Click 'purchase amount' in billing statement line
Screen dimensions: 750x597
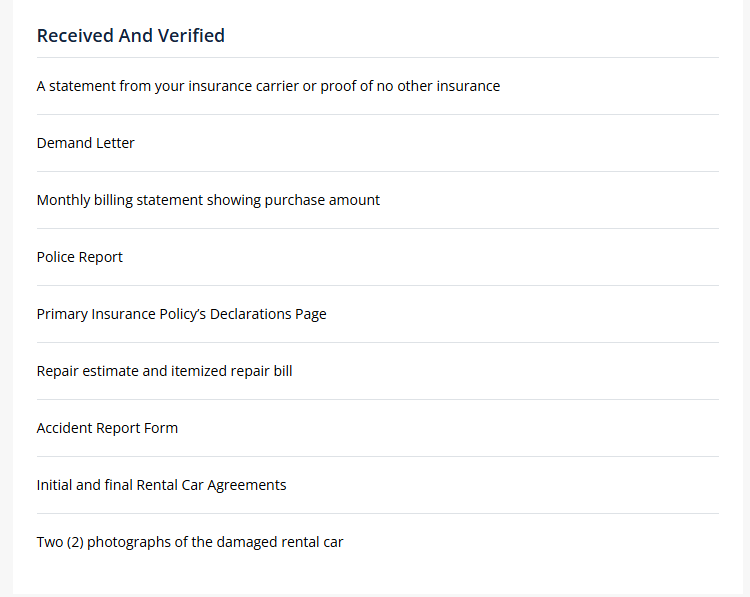(322, 200)
